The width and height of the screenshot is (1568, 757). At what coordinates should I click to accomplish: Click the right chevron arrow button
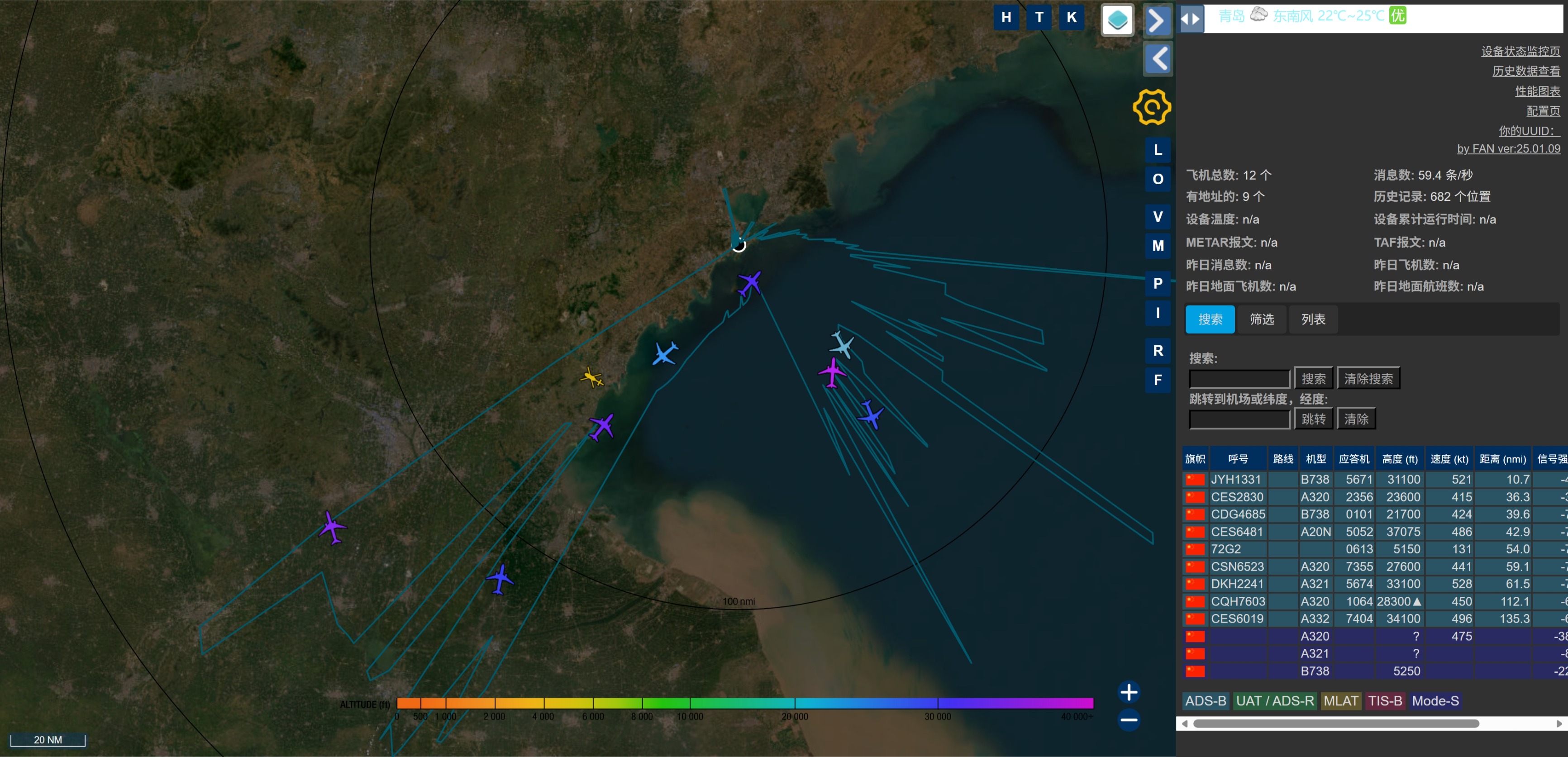click(x=1158, y=21)
